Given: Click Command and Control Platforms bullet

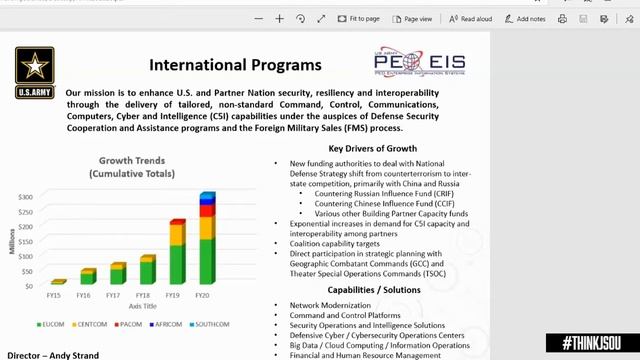Looking at the screenshot, I should (x=345, y=315).
